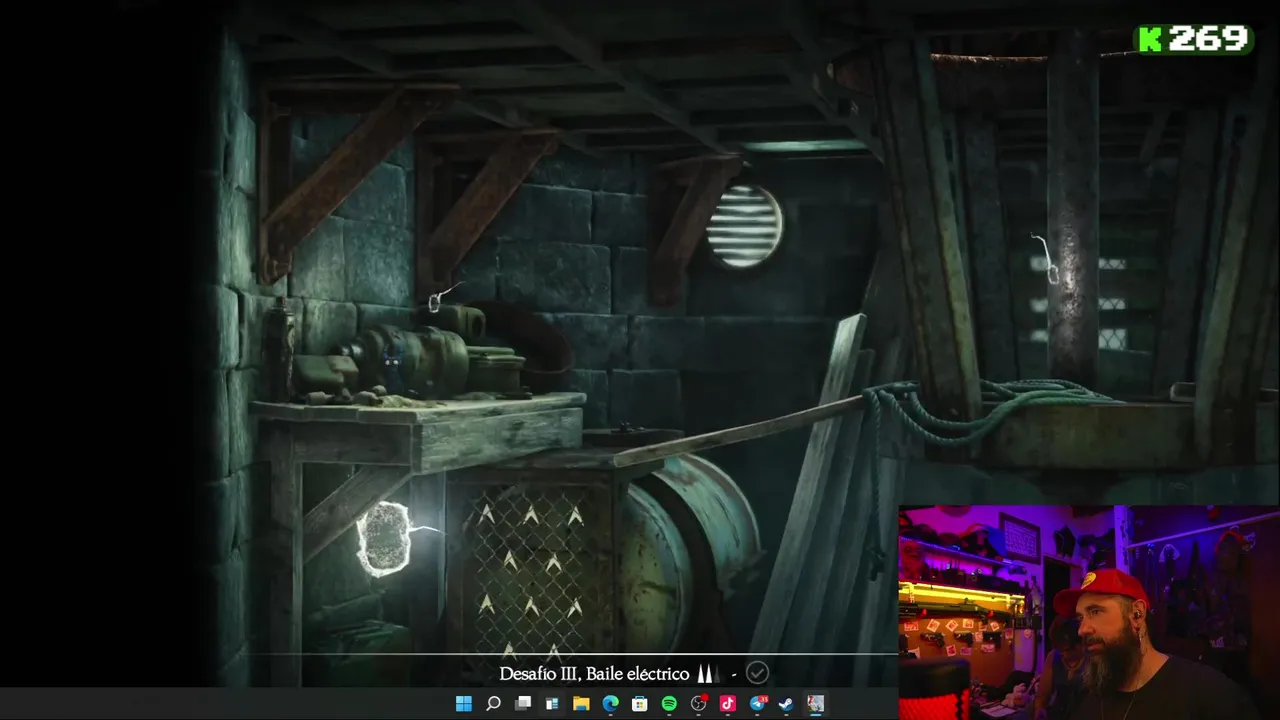Click the Kick viewer count 269
The height and width of the screenshot is (720, 1280).
[1208, 39]
